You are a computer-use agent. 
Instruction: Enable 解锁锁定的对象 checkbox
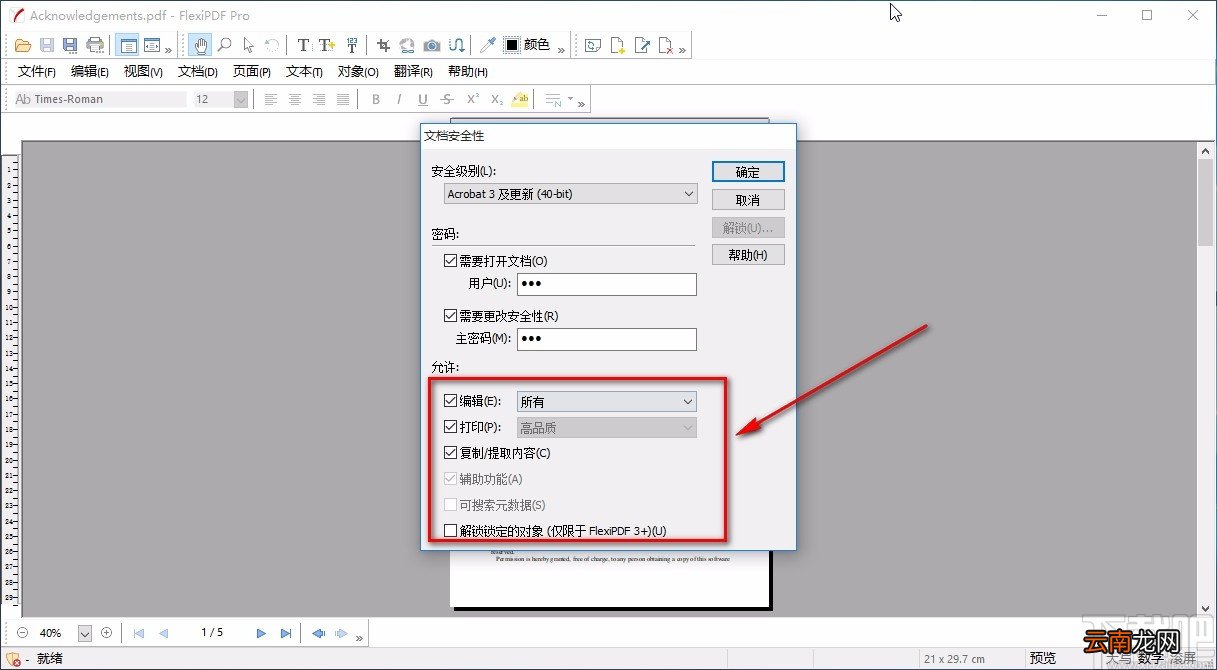pyautogui.click(x=450, y=531)
